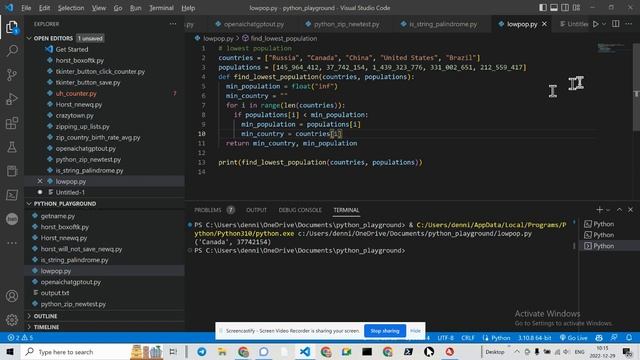The width and height of the screenshot is (640, 360).
Task: Close the lowpop.py editor tab
Action: point(544,24)
